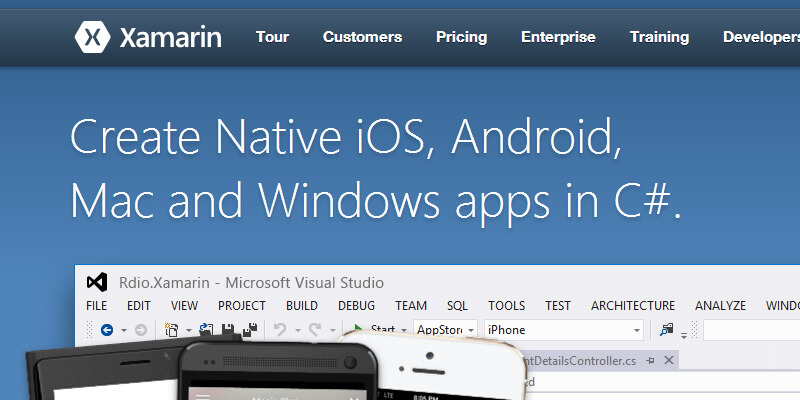The height and width of the screenshot is (400, 800).
Task: Visit the Pricing page
Action: click(x=461, y=37)
